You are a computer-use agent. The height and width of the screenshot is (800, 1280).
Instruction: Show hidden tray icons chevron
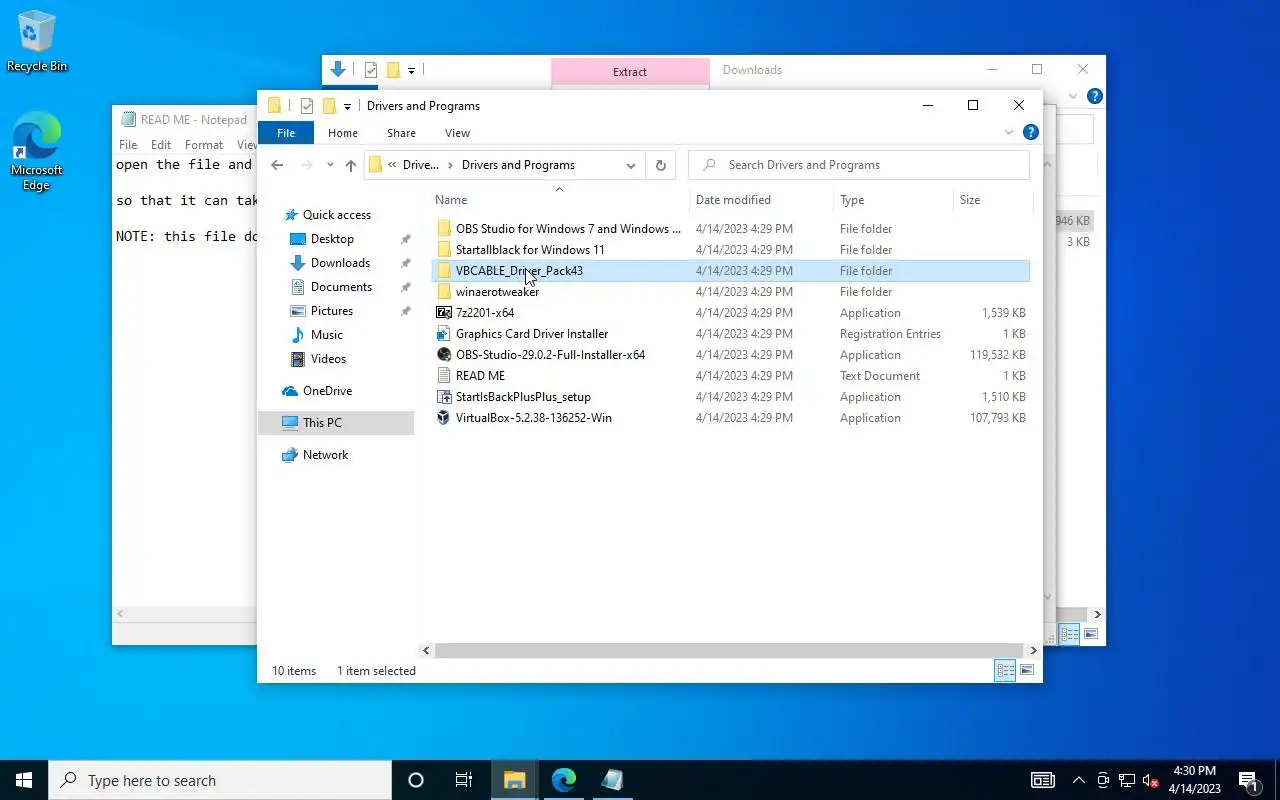pyautogui.click(x=1078, y=780)
